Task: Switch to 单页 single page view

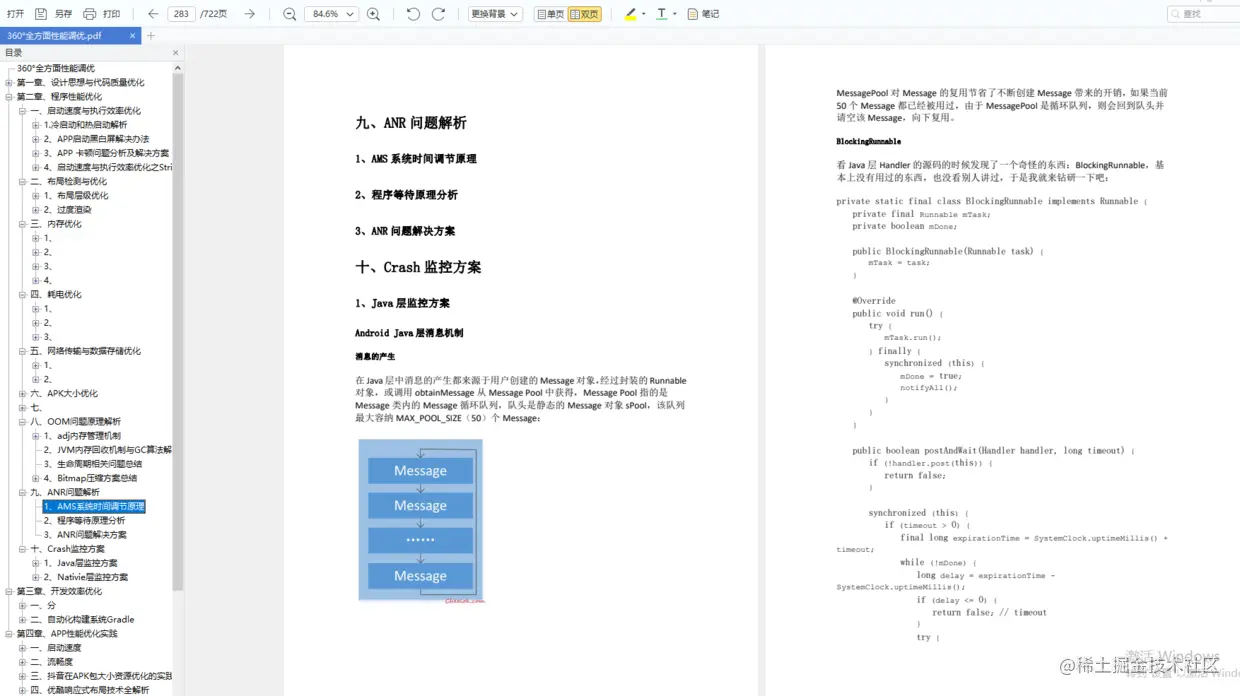Action: [550, 14]
